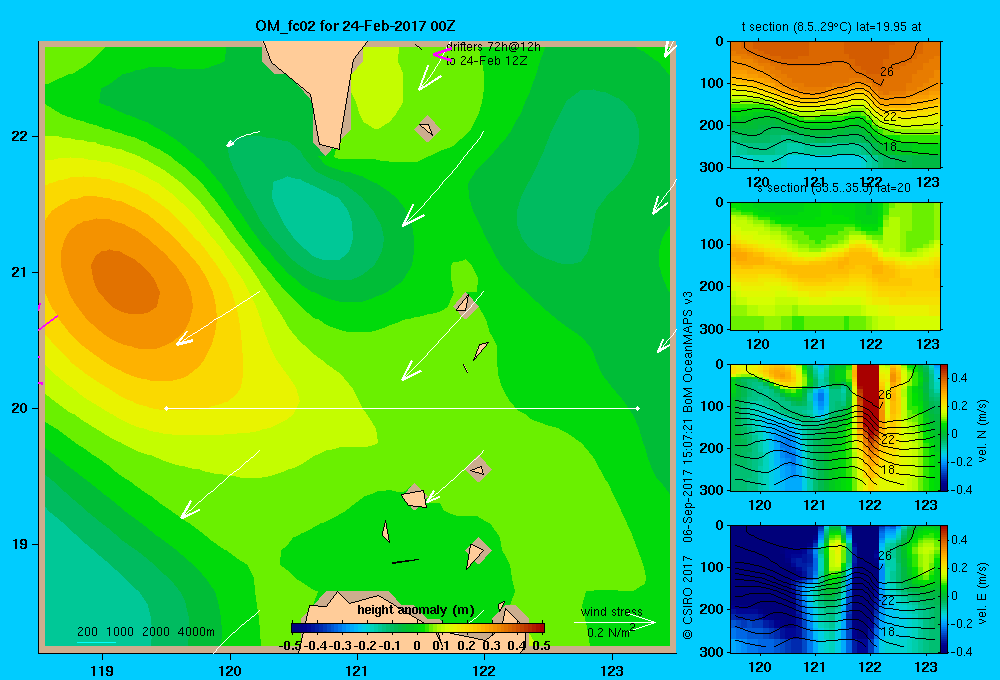The width and height of the screenshot is (1000, 680).
Task: Click the -0.5 tick on the height anomaly colorbar
Action: click(x=290, y=645)
